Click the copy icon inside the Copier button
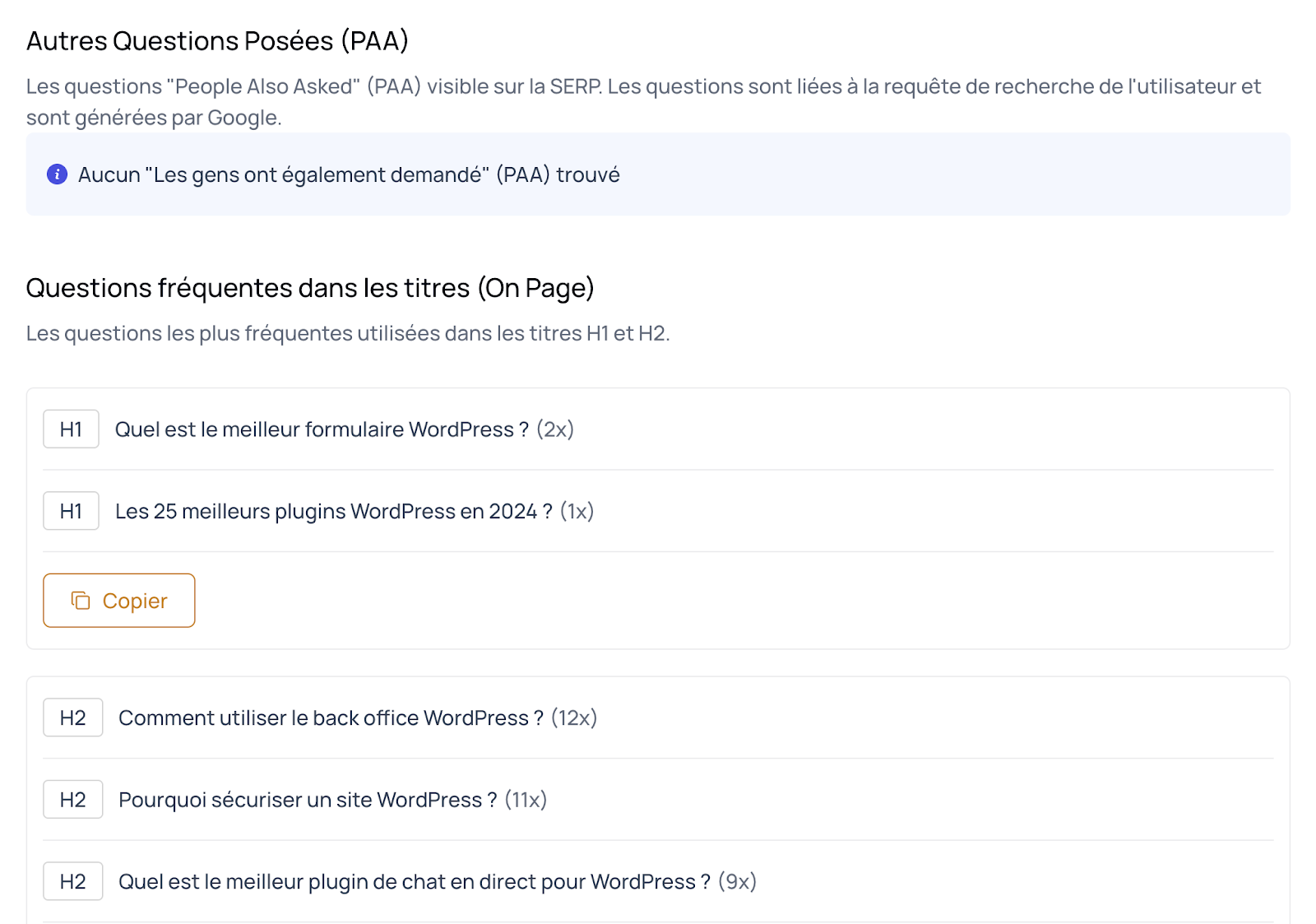This screenshot has height=924, width=1316. [80, 601]
